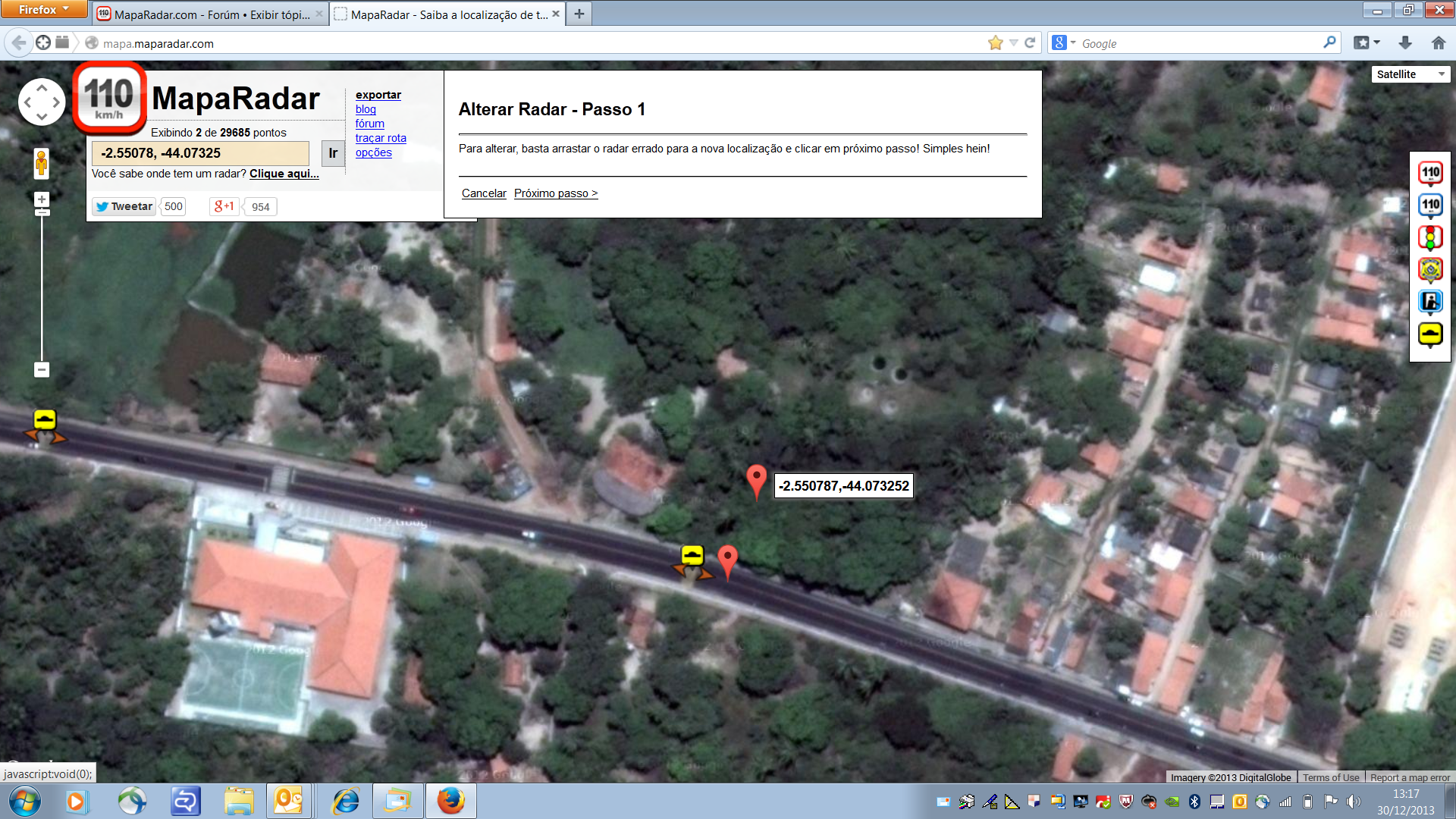Open the fórum link
This screenshot has height=819, width=1456.
tap(370, 124)
